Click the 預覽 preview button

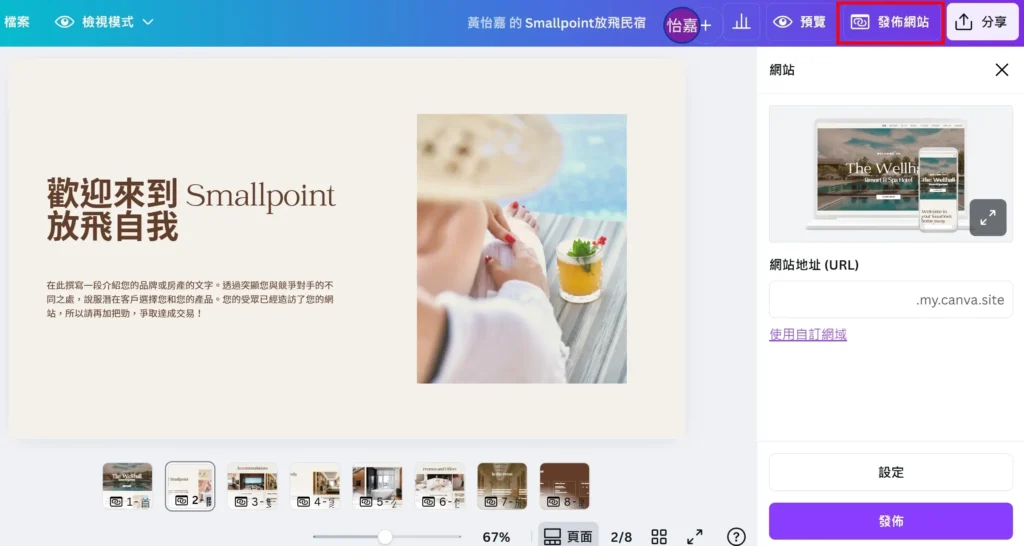799,22
